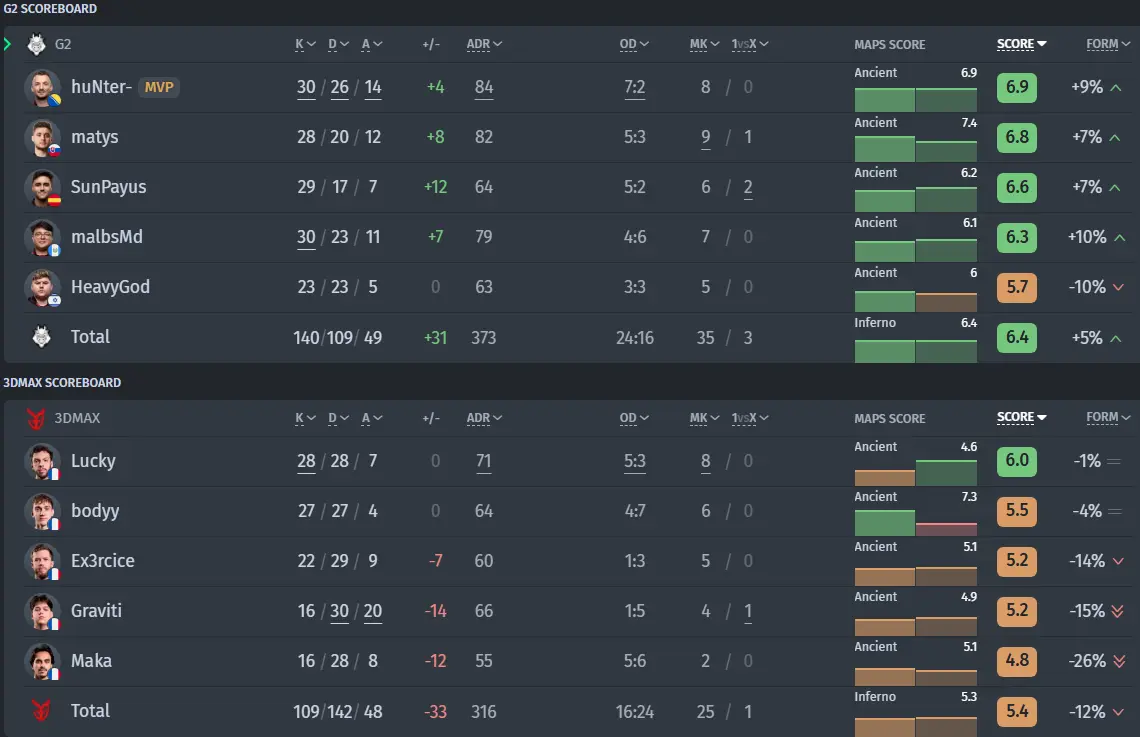Sort 3DMAX scoreboard by MK column
Viewport: 1140px width, 737px height.
tap(705, 418)
